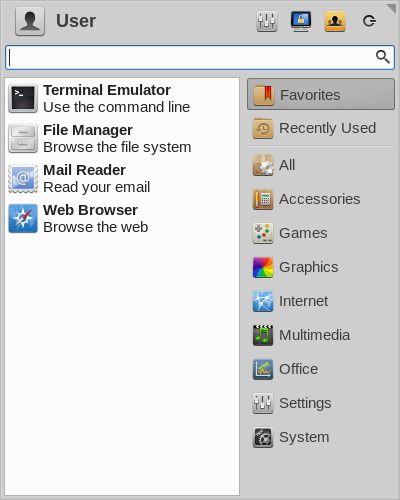Open the Multimedia category
The width and height of the screenshot is (400, 500).
(x=321, y=335)
